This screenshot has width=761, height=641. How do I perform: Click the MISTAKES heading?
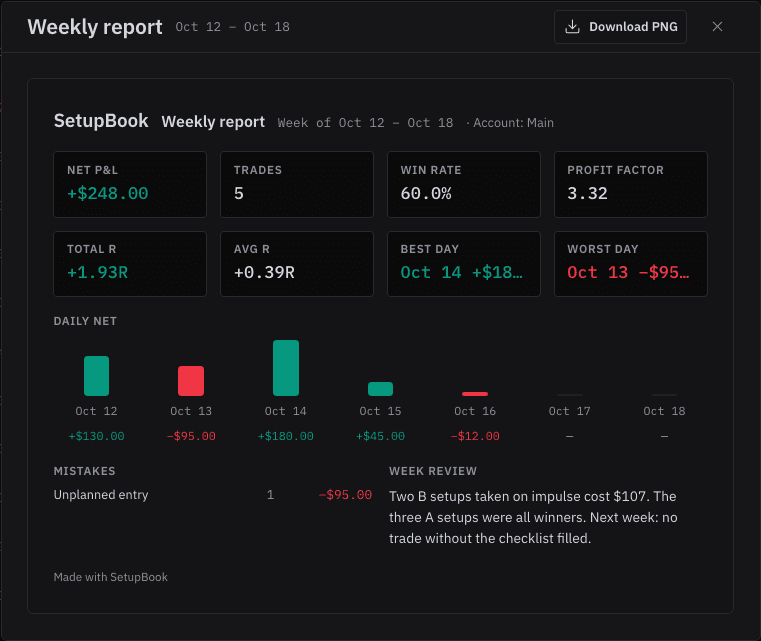[84, 471]
